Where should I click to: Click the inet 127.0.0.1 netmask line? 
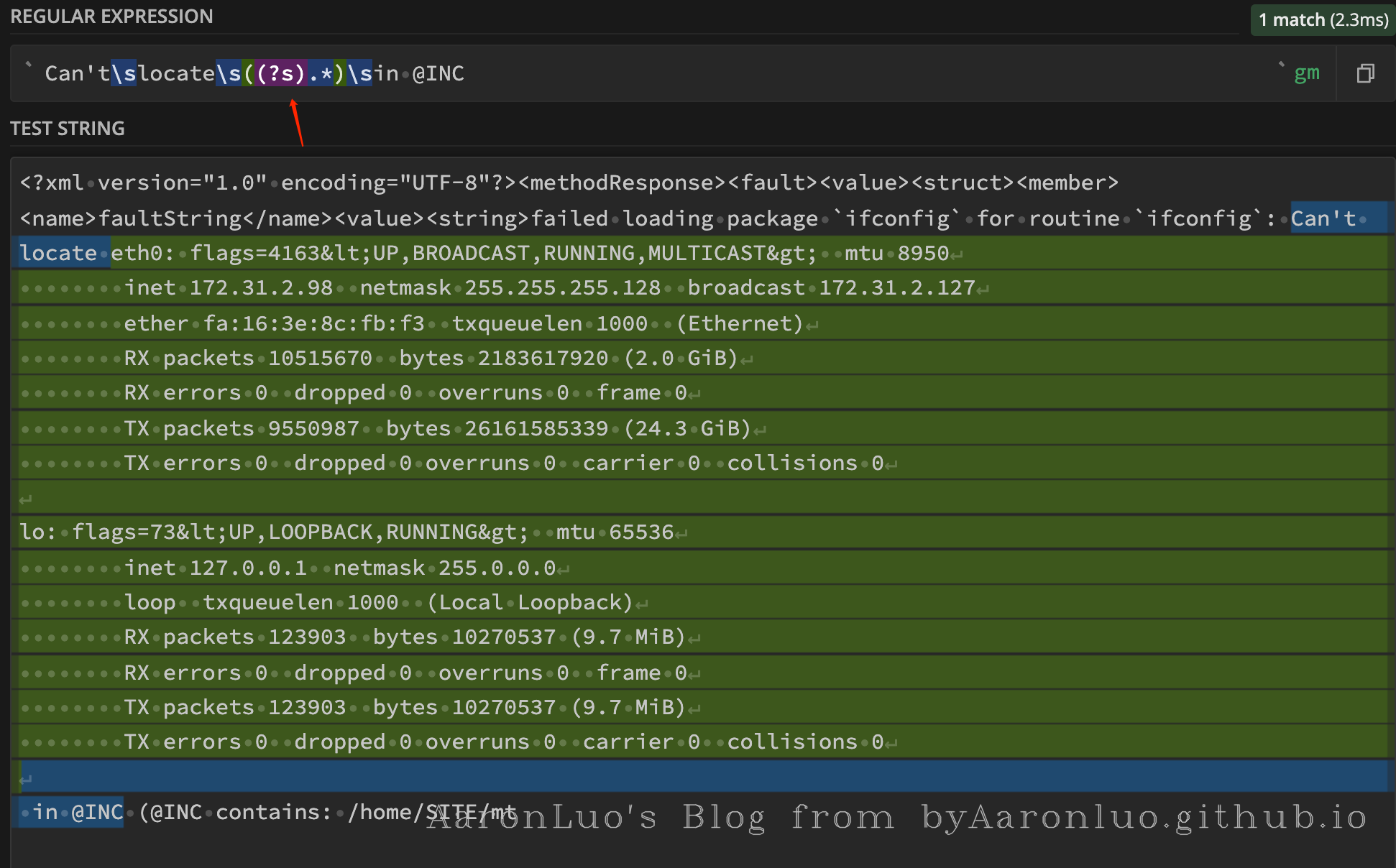coord(338,568)
